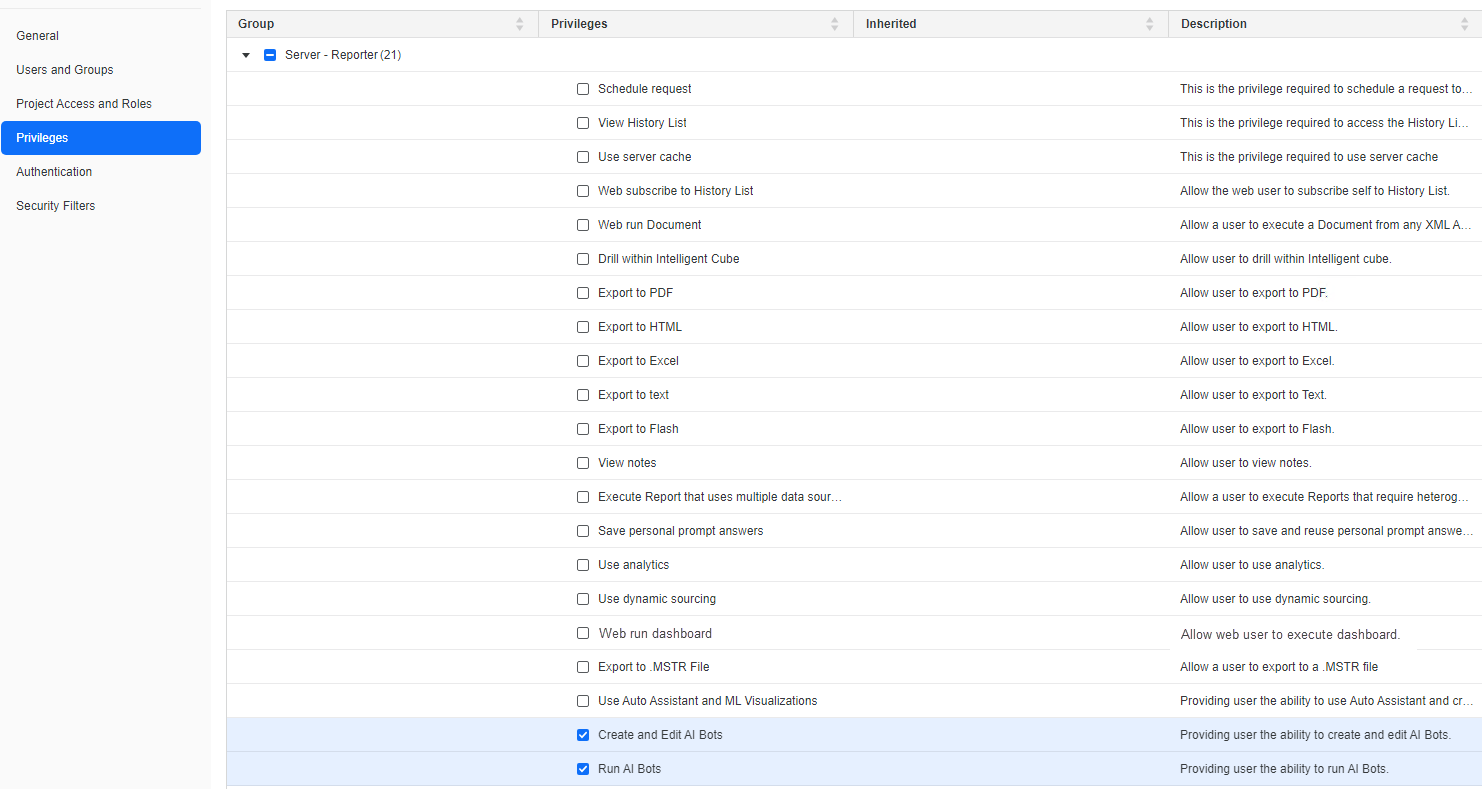Tick the Use analytics checkbox
1482x789 pixels.
pyautogui.click(x=583, y=565)
